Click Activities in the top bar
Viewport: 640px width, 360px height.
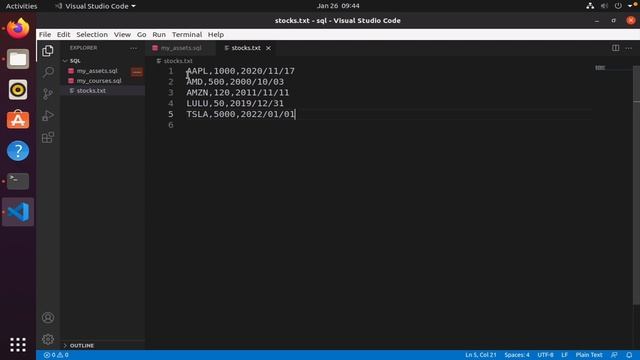[21, 6]
